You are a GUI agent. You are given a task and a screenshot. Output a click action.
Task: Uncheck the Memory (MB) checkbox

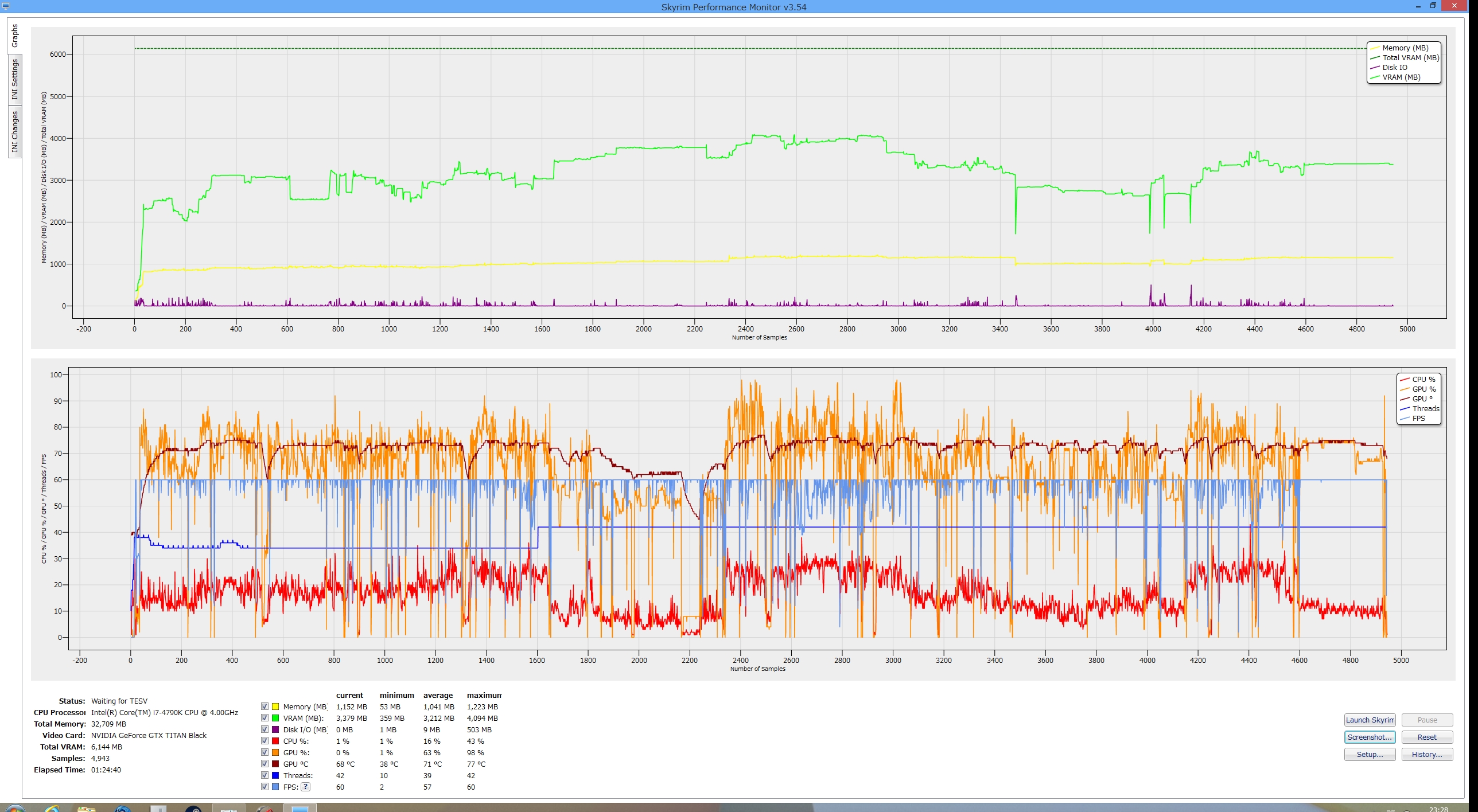pos(265,706)
